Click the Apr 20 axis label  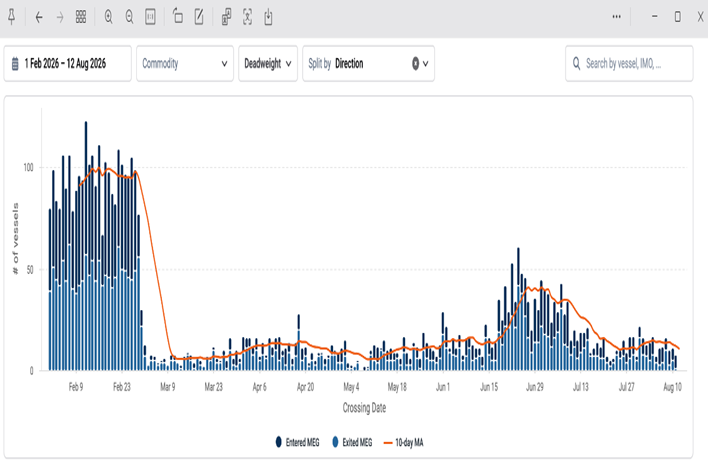click(x=305, y=387)
